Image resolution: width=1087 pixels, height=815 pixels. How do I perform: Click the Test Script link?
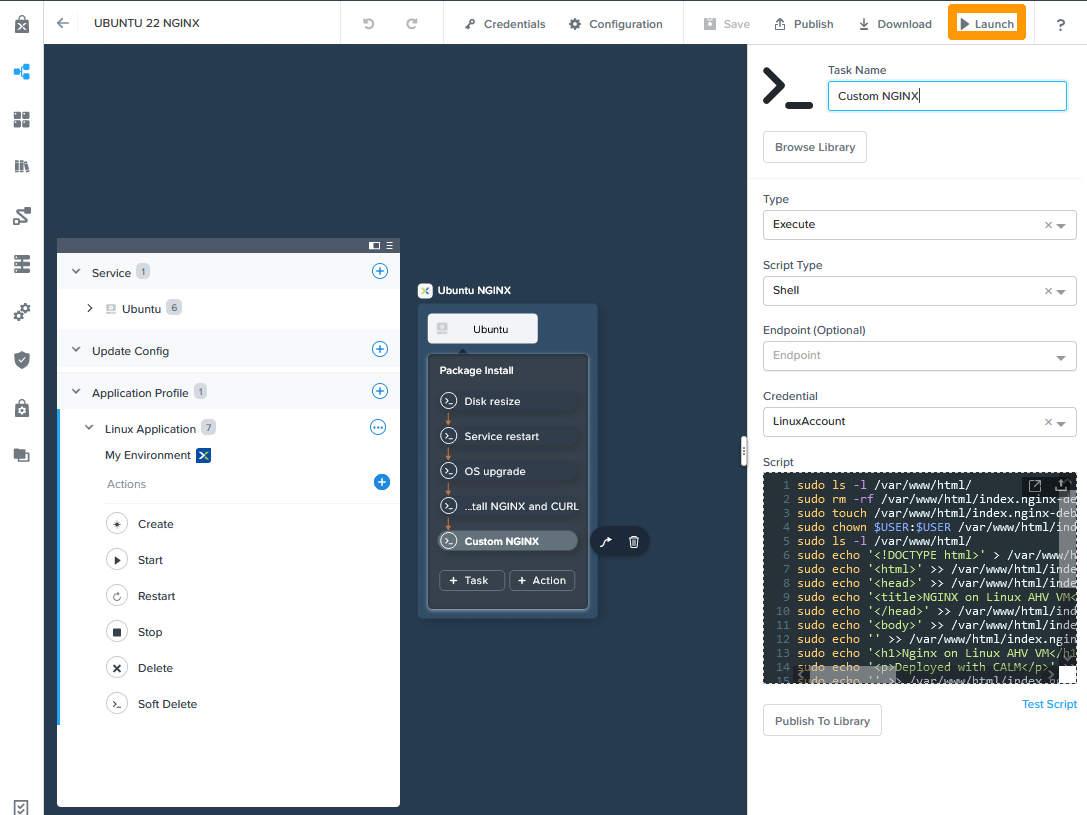[1049, 703]
